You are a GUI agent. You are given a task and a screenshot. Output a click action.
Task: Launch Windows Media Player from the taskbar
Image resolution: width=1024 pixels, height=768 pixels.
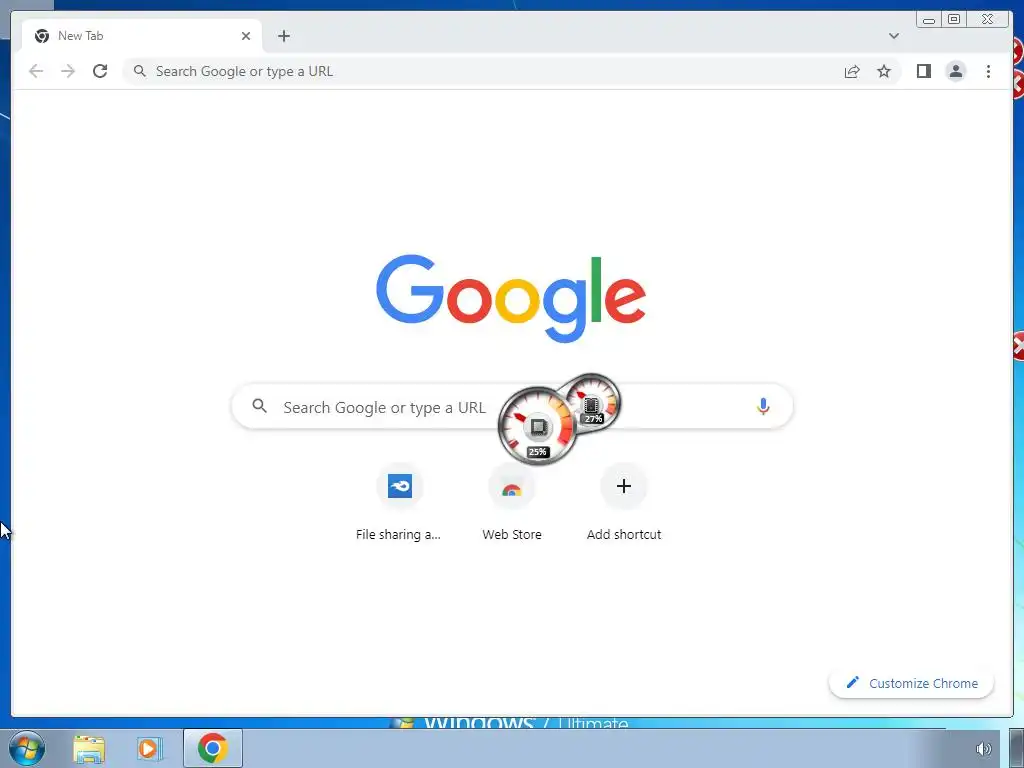(x=150, y=748)
